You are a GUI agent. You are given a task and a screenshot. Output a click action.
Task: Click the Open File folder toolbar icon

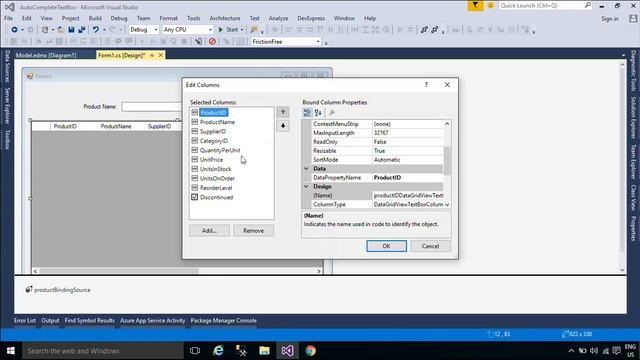click(61, 30)
